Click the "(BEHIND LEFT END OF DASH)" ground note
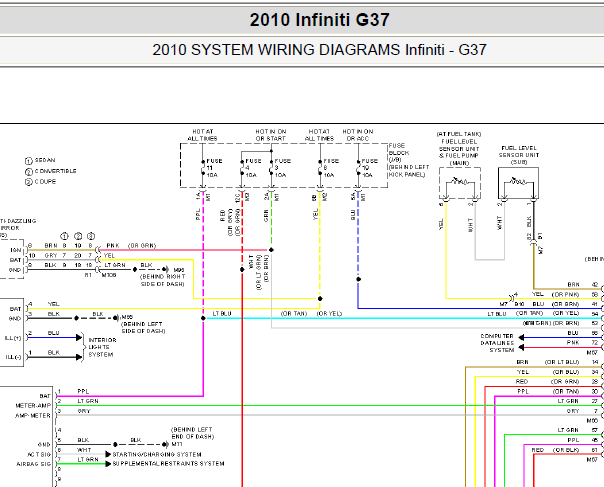The width and height of the screenshot is (604, 487). [192, 433]
